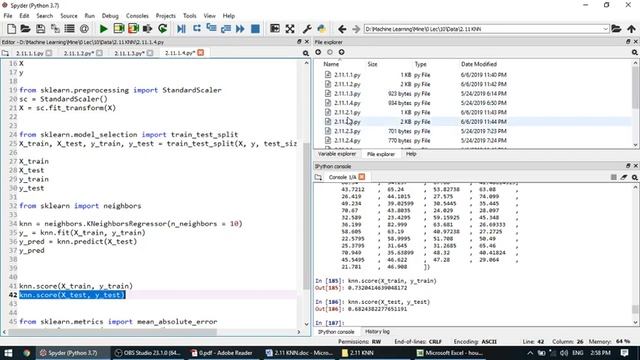Screen dimensions: 640x360
Task: Open the Projects menu
Action: (165, 16)
